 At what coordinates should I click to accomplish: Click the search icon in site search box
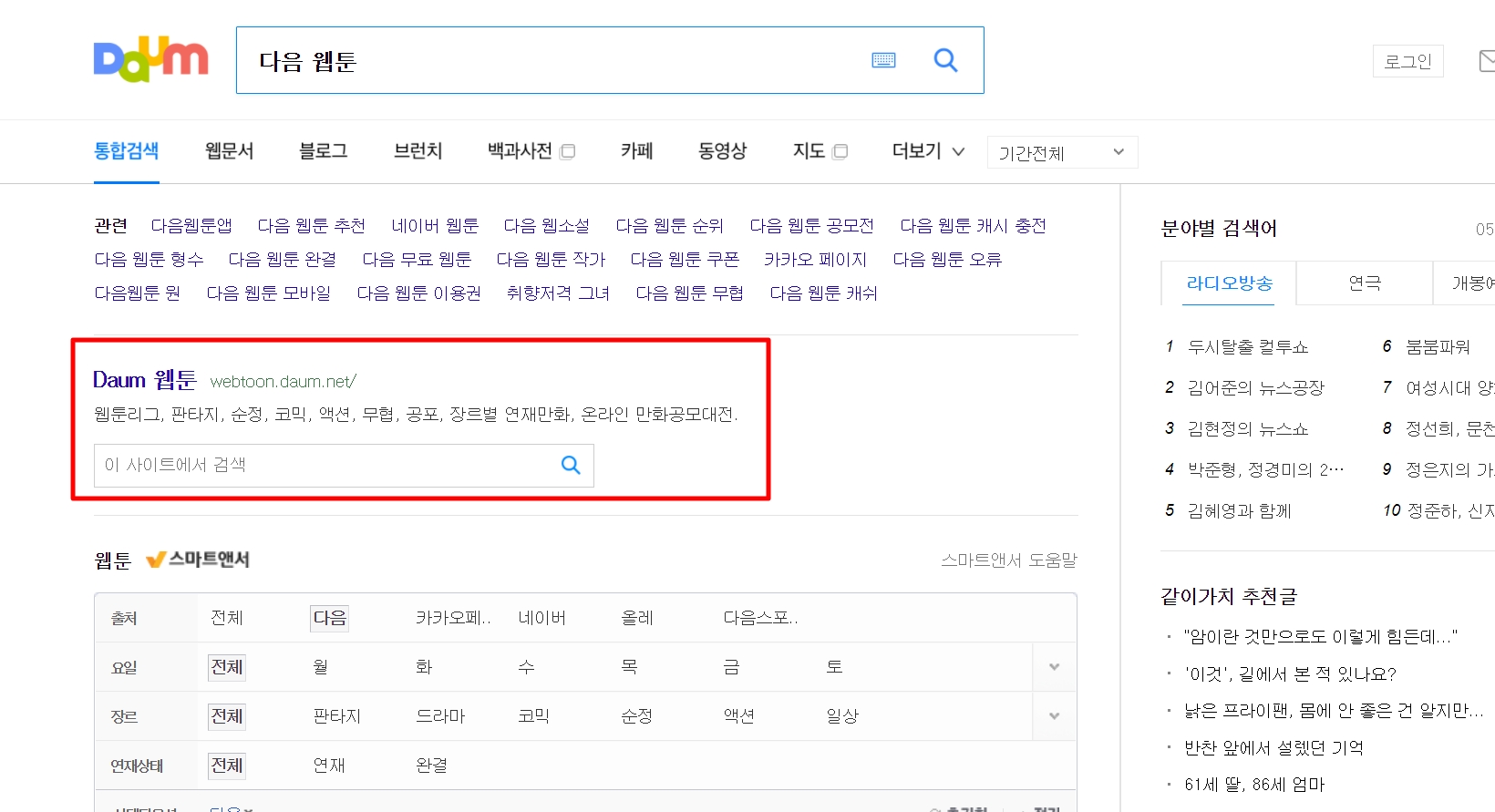(x=571, y=465)
